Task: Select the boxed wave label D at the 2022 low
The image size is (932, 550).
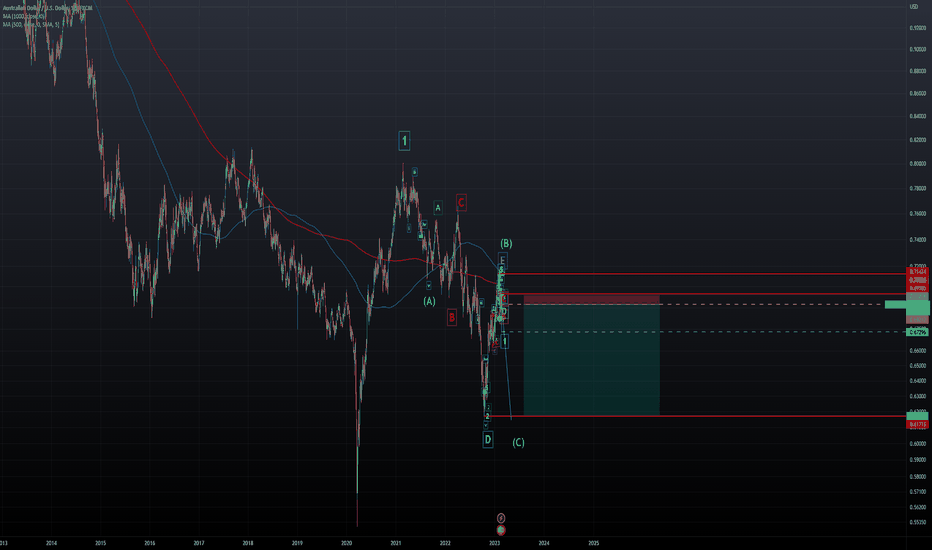Action: point(487,439)
